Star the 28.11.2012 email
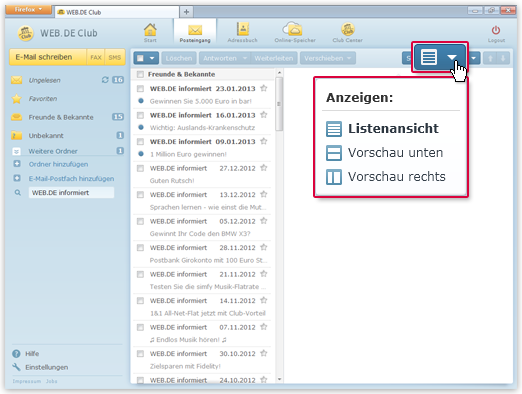 tap(264, 247)
